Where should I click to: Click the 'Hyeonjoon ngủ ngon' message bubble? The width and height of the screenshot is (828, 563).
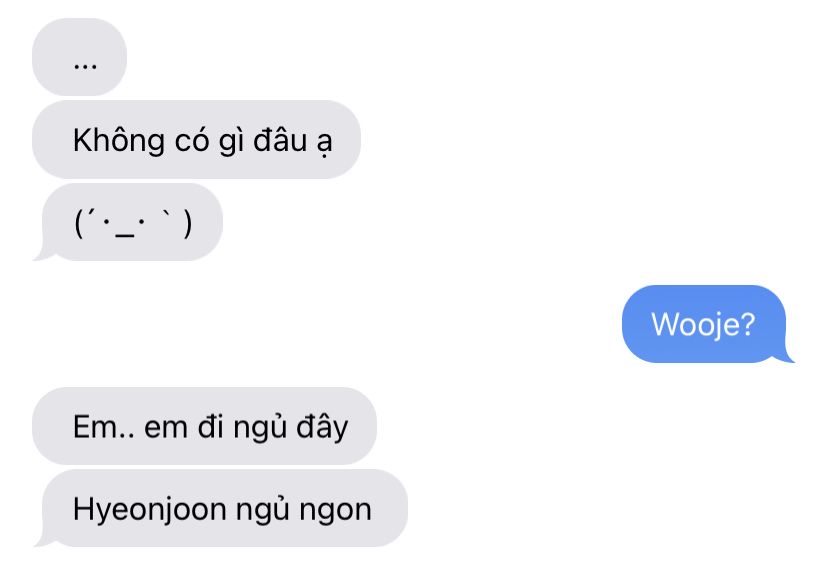click(224, 508)
